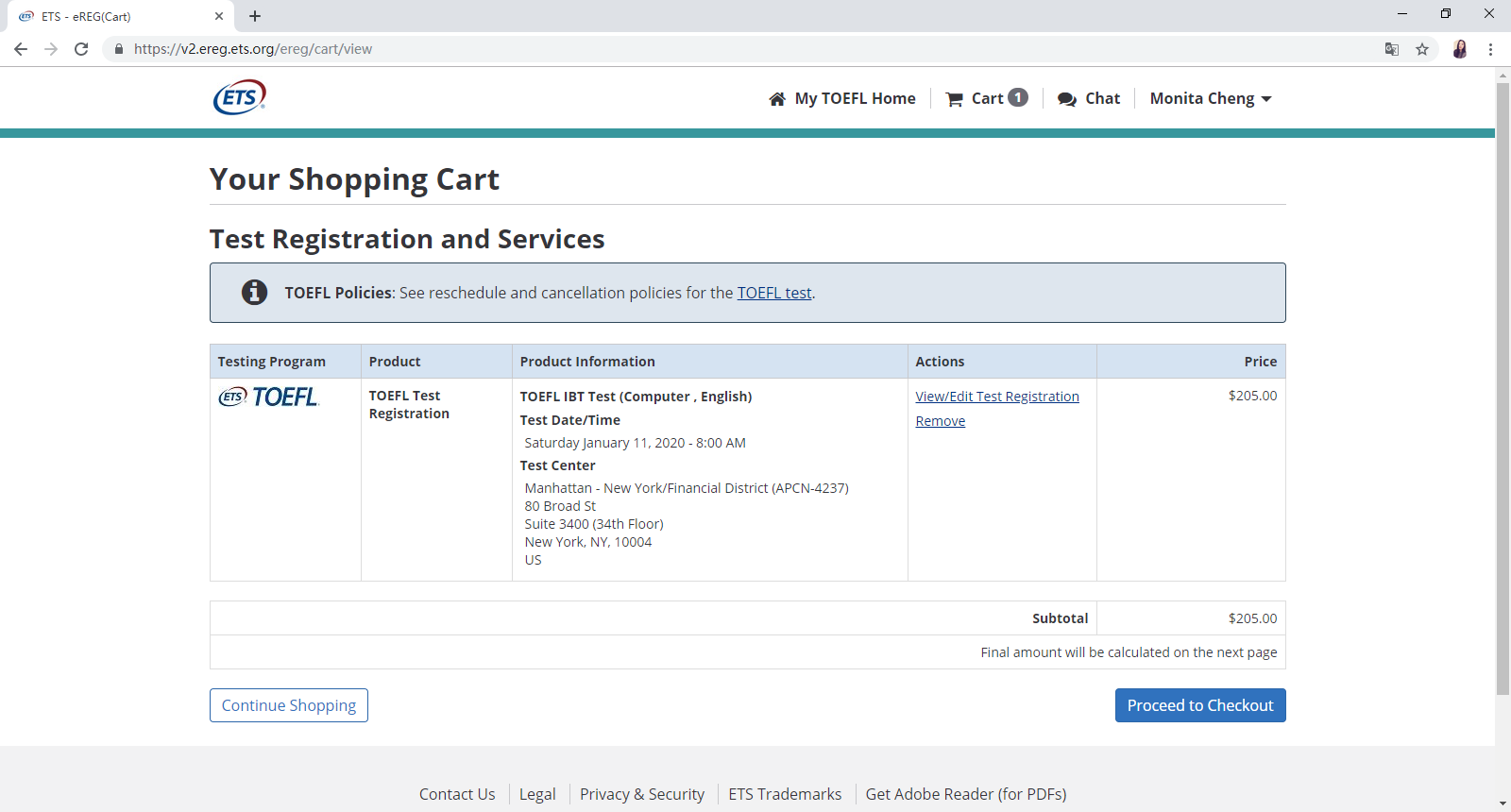Click the 80 Broad St address line
The height and width of the screenshot is (812, 1511).
point(560,506)
